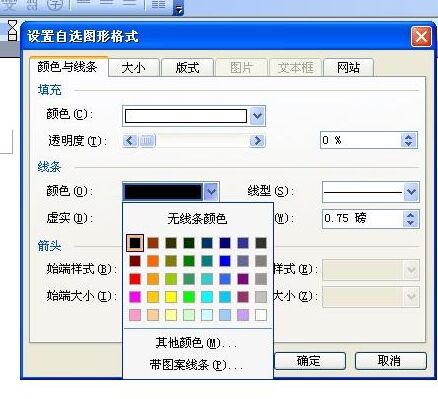Pick the pale light green swatch in the bottom row
438x399 pixels.
click(x=189, y=315)
